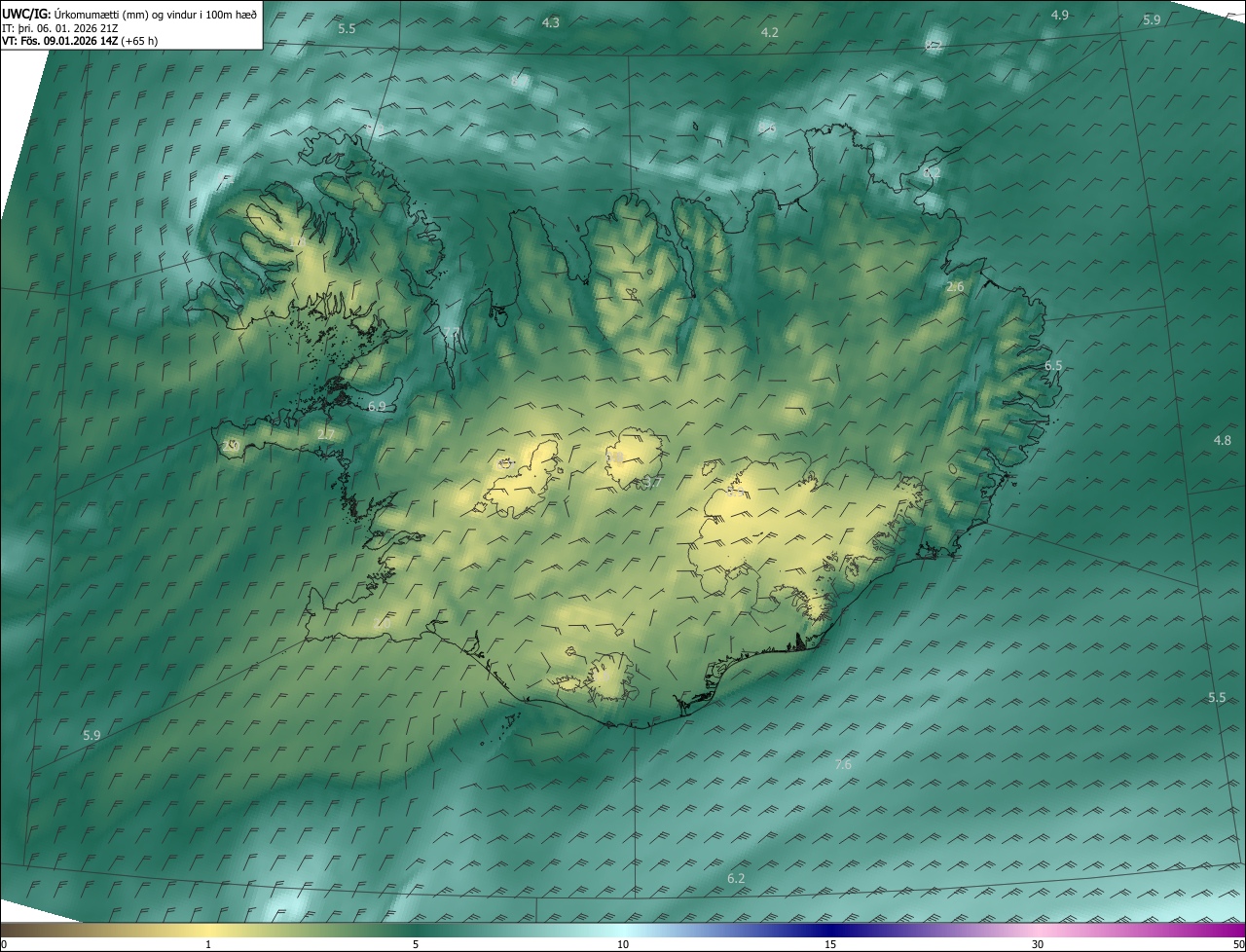Click the 6.5 value on the east coast
The height and width of the screenshot is (952, 1246).
coord(1053,365)
